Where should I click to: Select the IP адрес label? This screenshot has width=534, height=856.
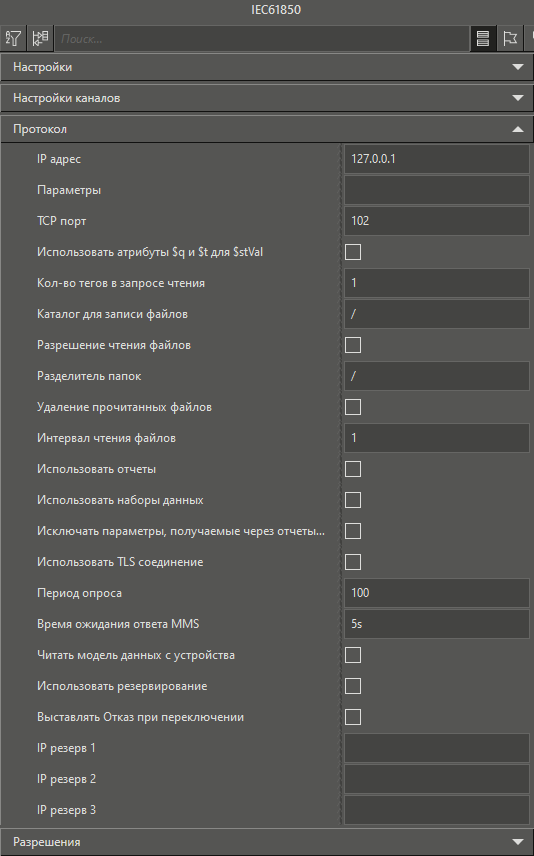(x=59, y=159)
